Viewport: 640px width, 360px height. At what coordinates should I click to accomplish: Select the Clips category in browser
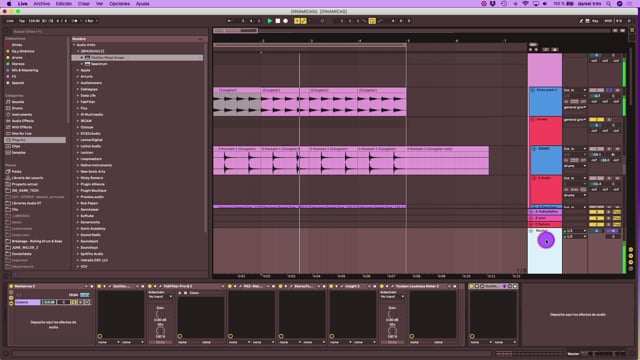click(16, 146)
